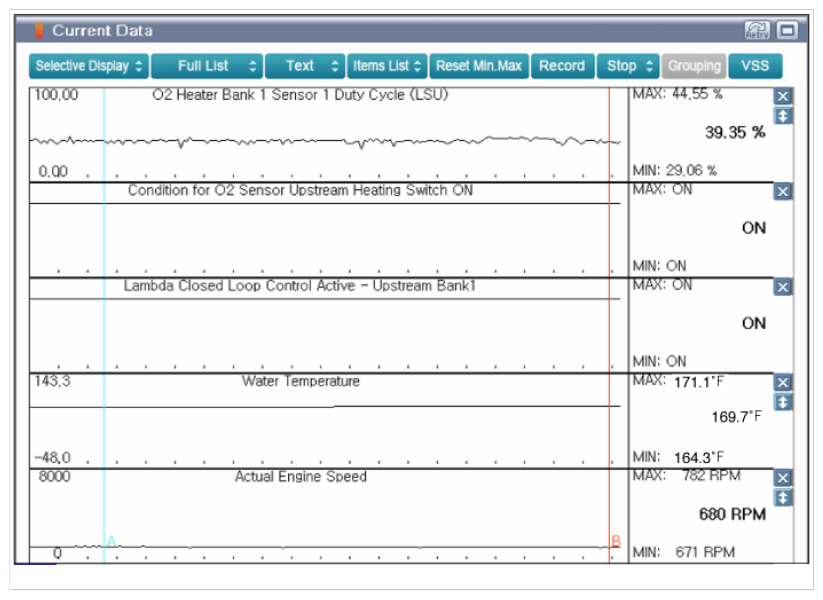
Task: Toggle the VSS button
Action: click(x=755, y=66)
